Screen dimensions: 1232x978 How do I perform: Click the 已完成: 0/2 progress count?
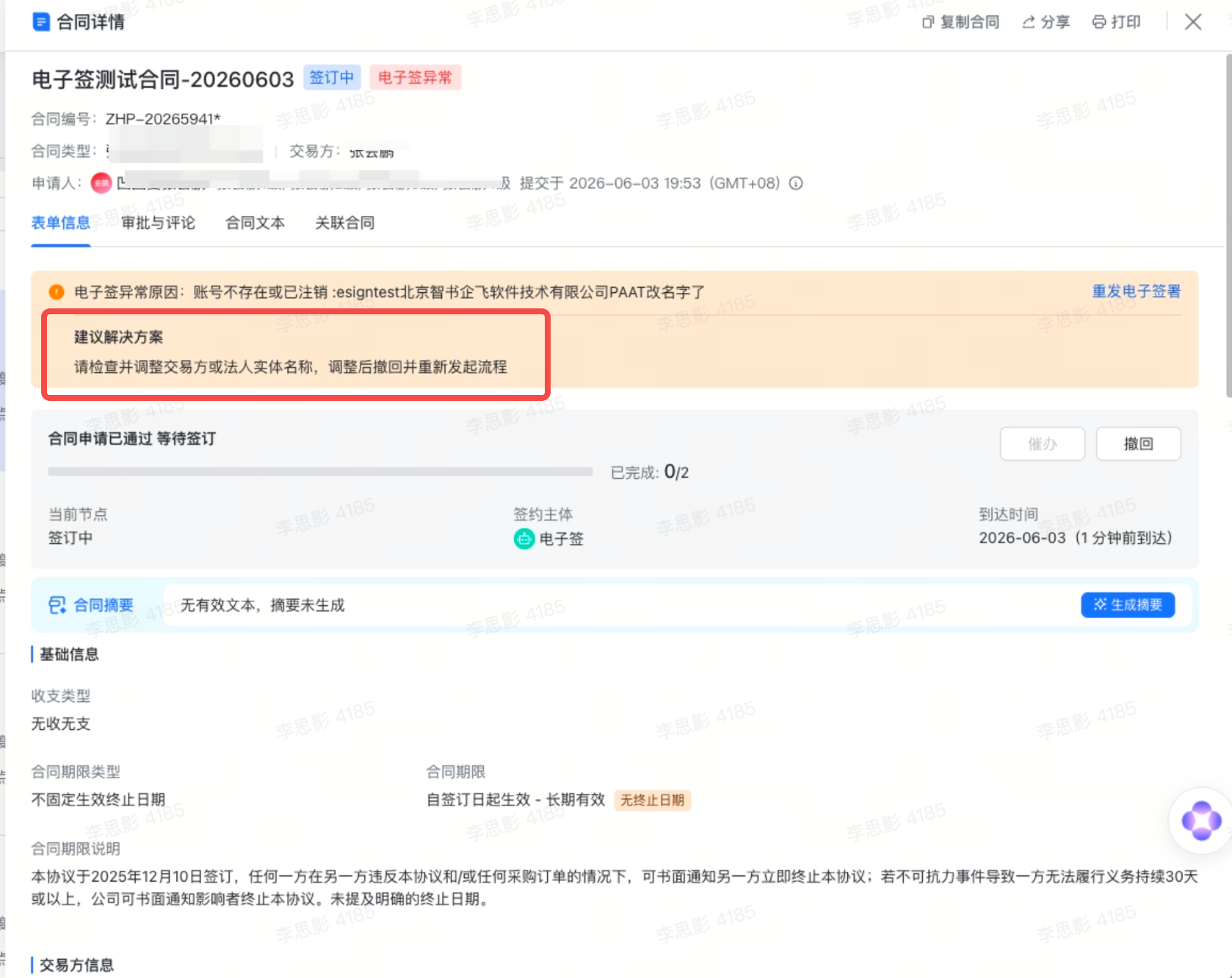coord(650,472)
